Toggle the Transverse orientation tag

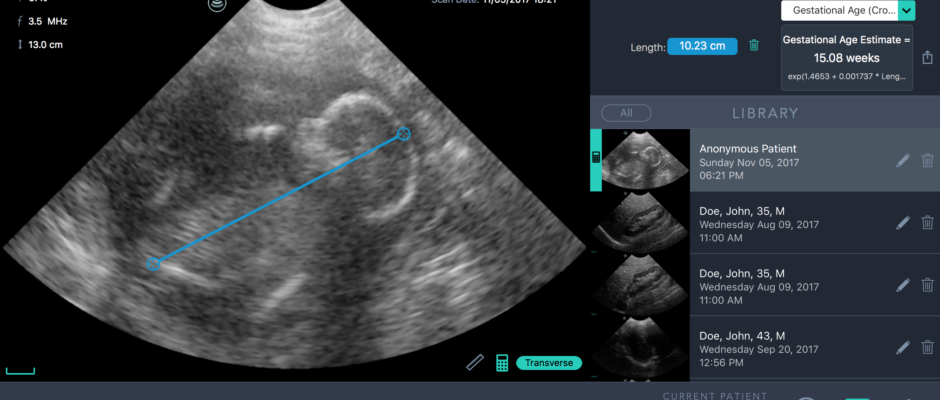[549, 363]
